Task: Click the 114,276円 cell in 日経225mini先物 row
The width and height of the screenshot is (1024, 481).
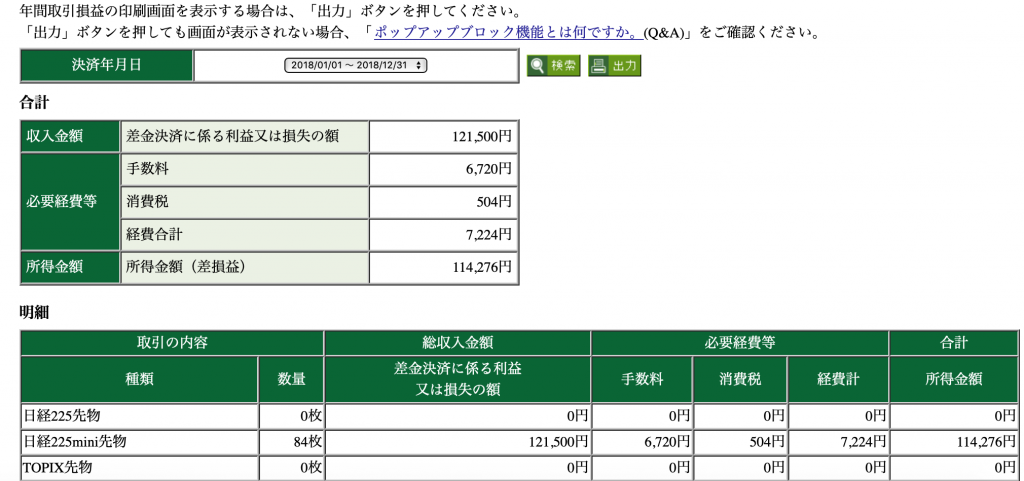Action: pyautogui.click(x=954, y=441)
